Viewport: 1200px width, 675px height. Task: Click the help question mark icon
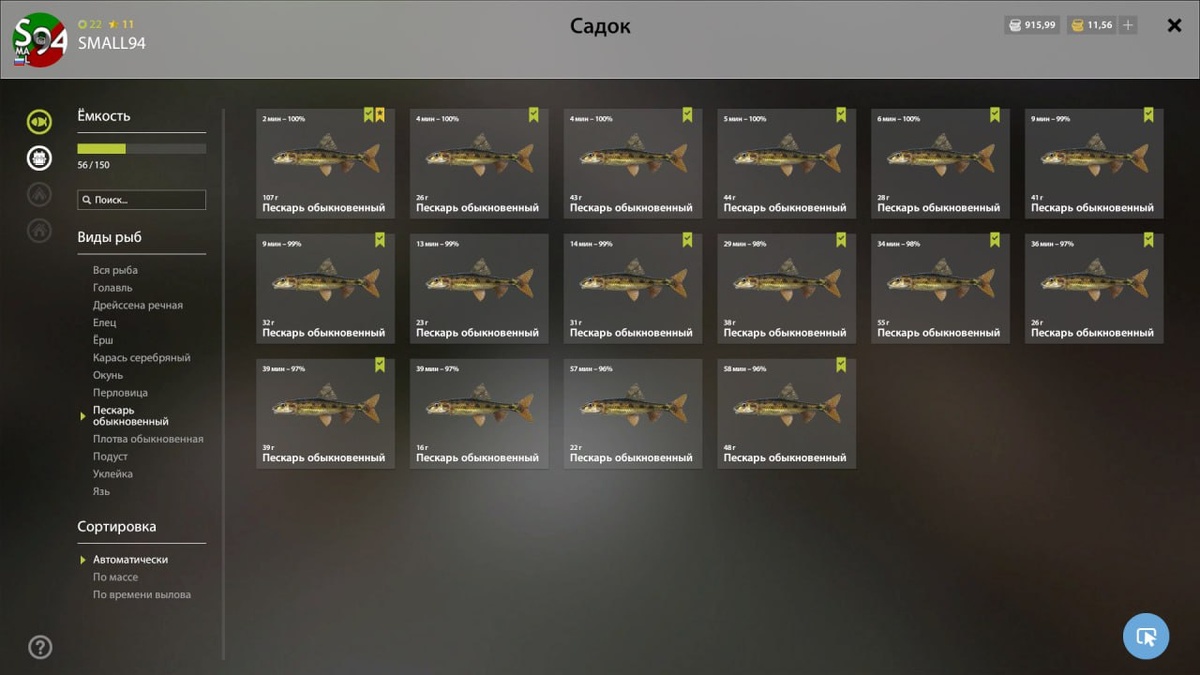(40, 647)
